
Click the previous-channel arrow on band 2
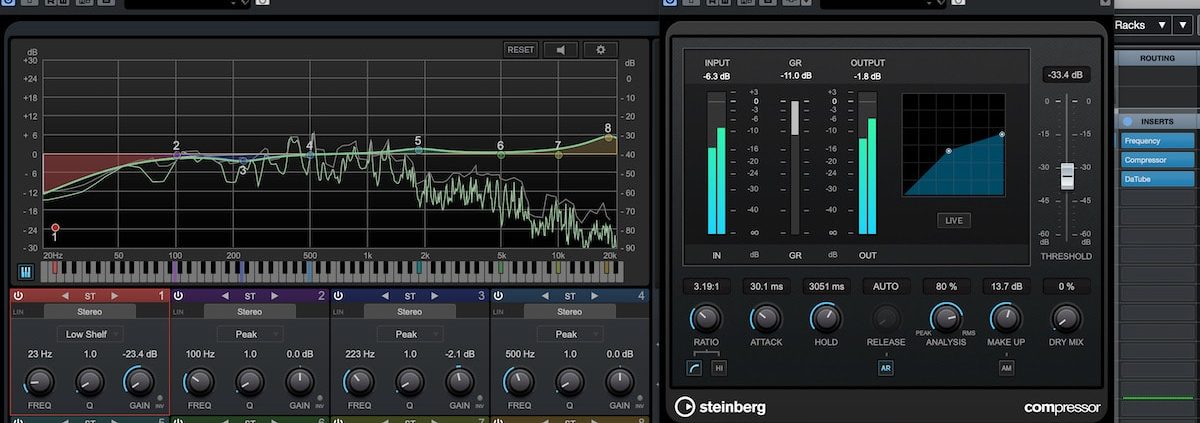pos(226,296)
